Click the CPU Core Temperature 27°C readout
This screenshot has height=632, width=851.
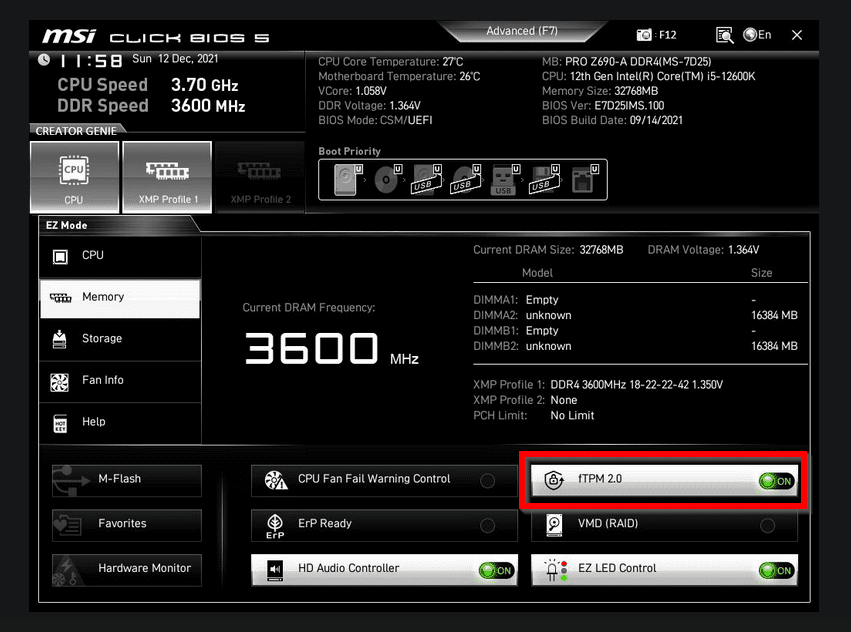coord(391,62)
